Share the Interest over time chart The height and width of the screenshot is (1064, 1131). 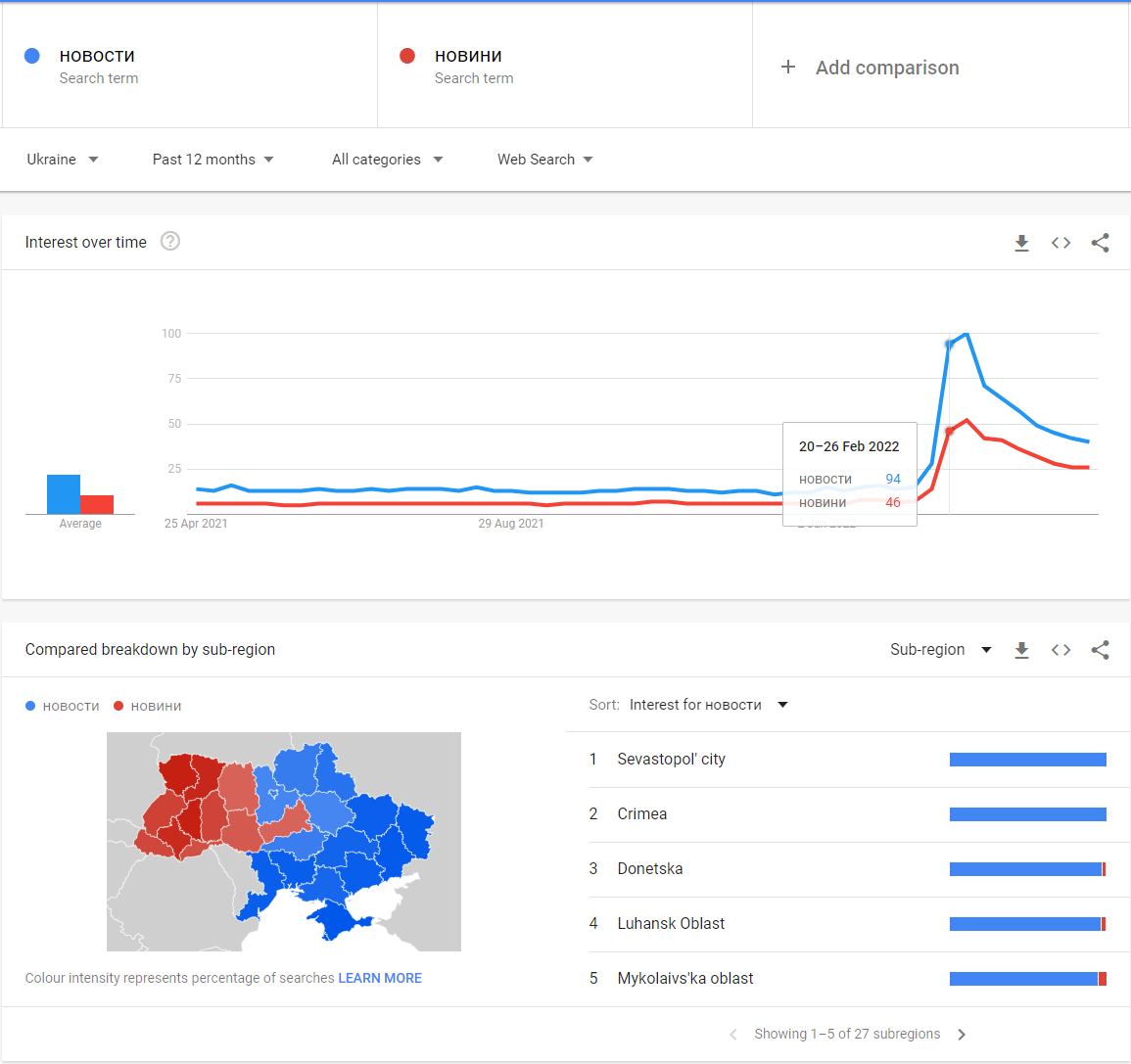[x=1100, y=243]
